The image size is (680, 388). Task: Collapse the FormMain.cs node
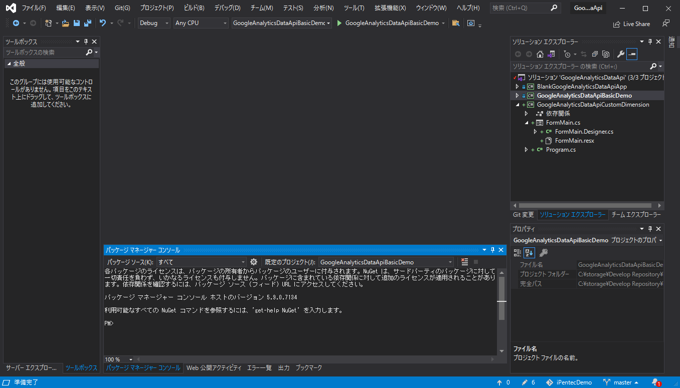pyautogui.click(x=526, y=123)
